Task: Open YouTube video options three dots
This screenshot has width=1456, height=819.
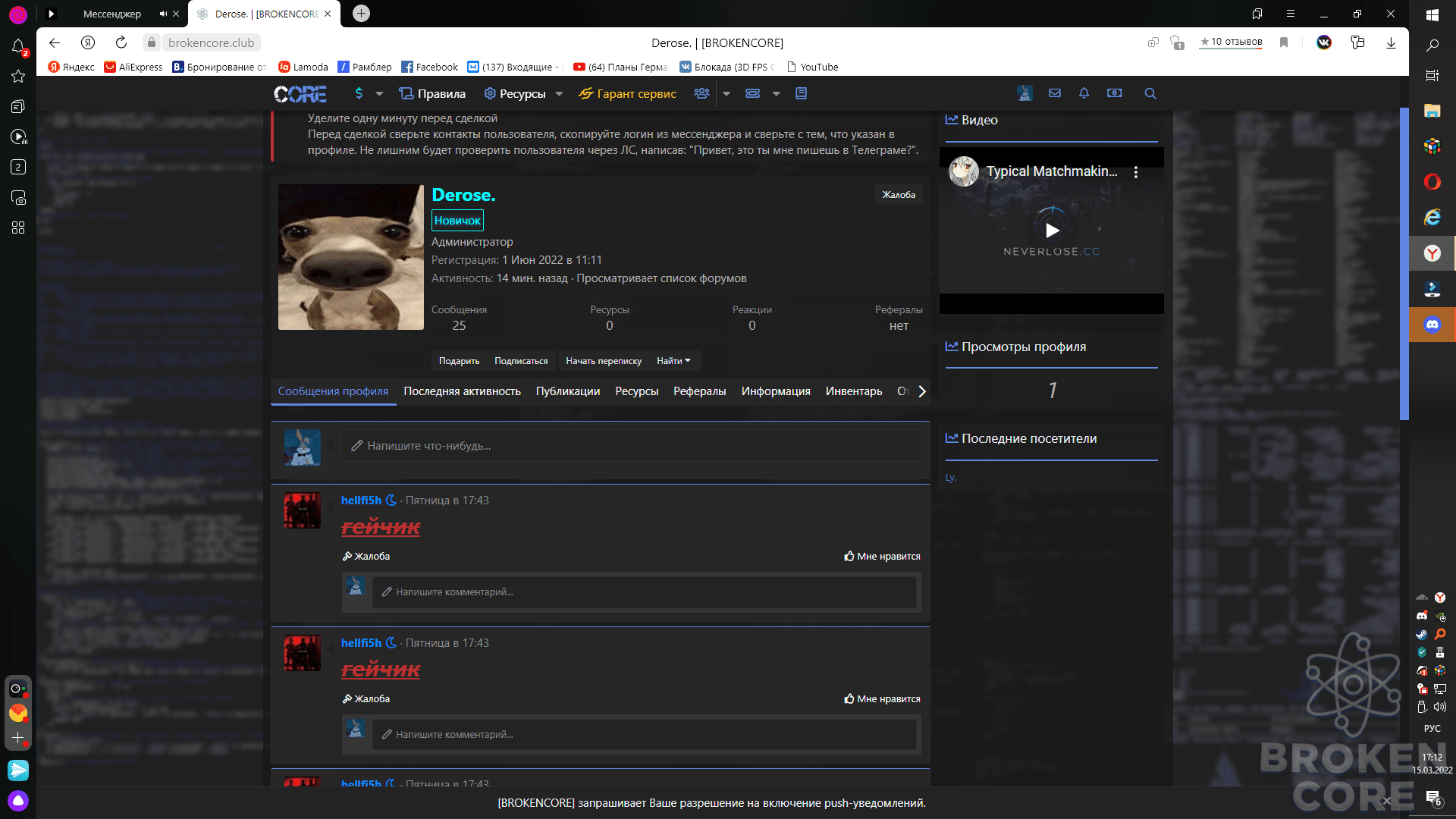Action: pos(1136,172)
